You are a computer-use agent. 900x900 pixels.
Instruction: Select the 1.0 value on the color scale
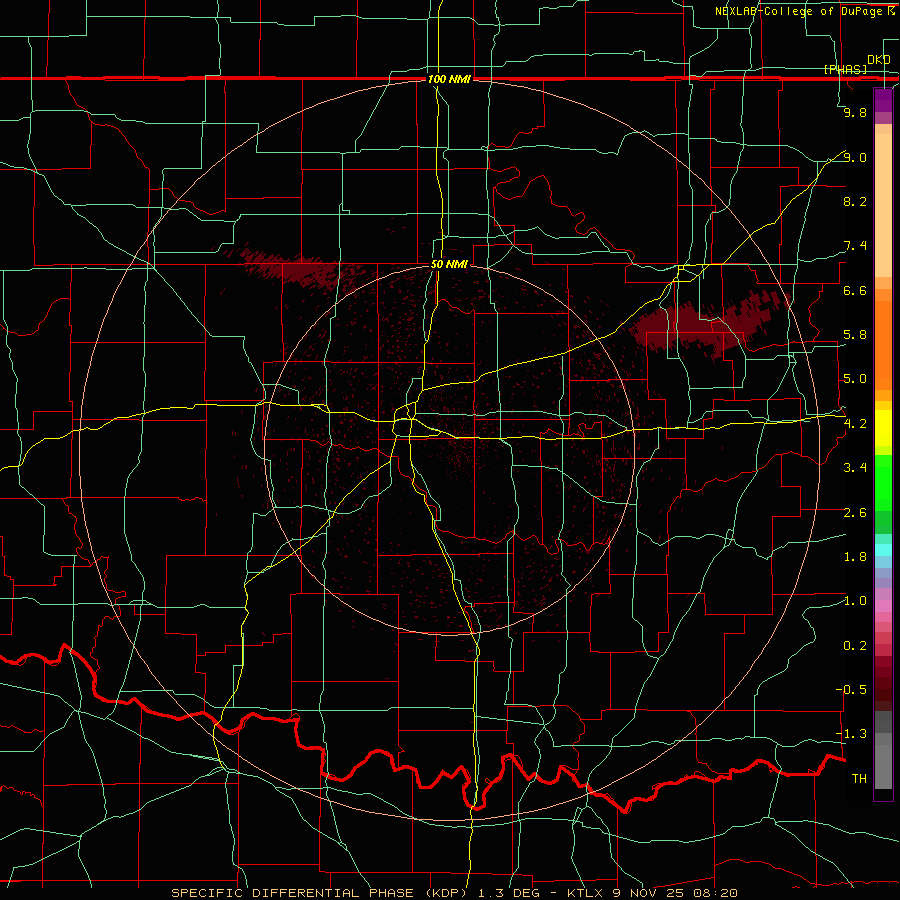point(855,601)
